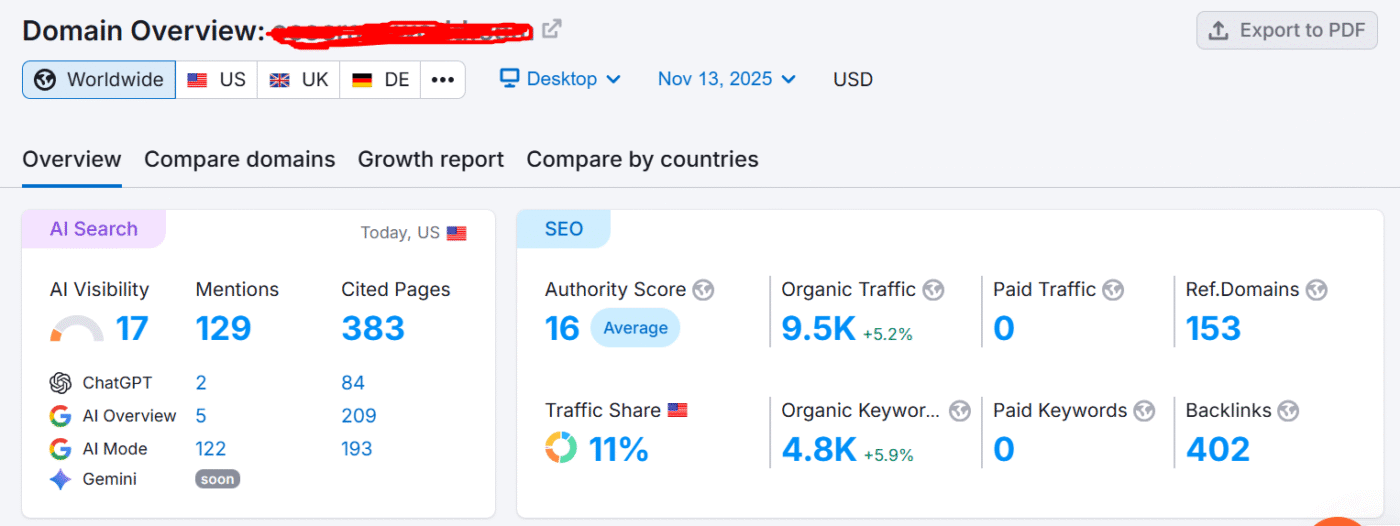This screenshot has width=1400, height=526.
Task: Switch to the Compare domains tab
Action: [x=239, y=160]
